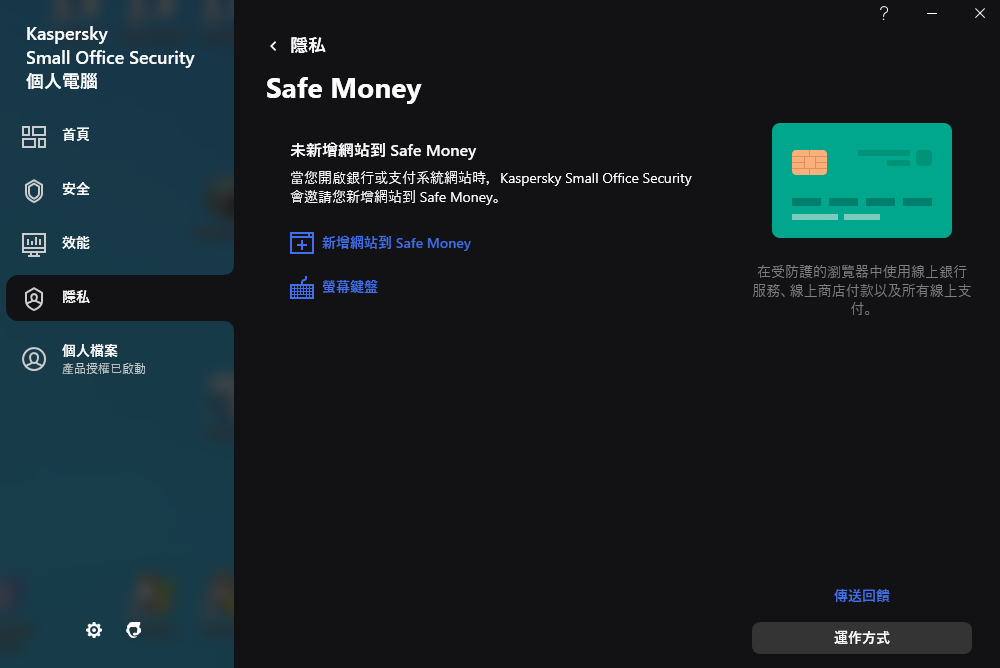Click the shield icon next to 安全
1000x668 pixels.
coord(34,191)
